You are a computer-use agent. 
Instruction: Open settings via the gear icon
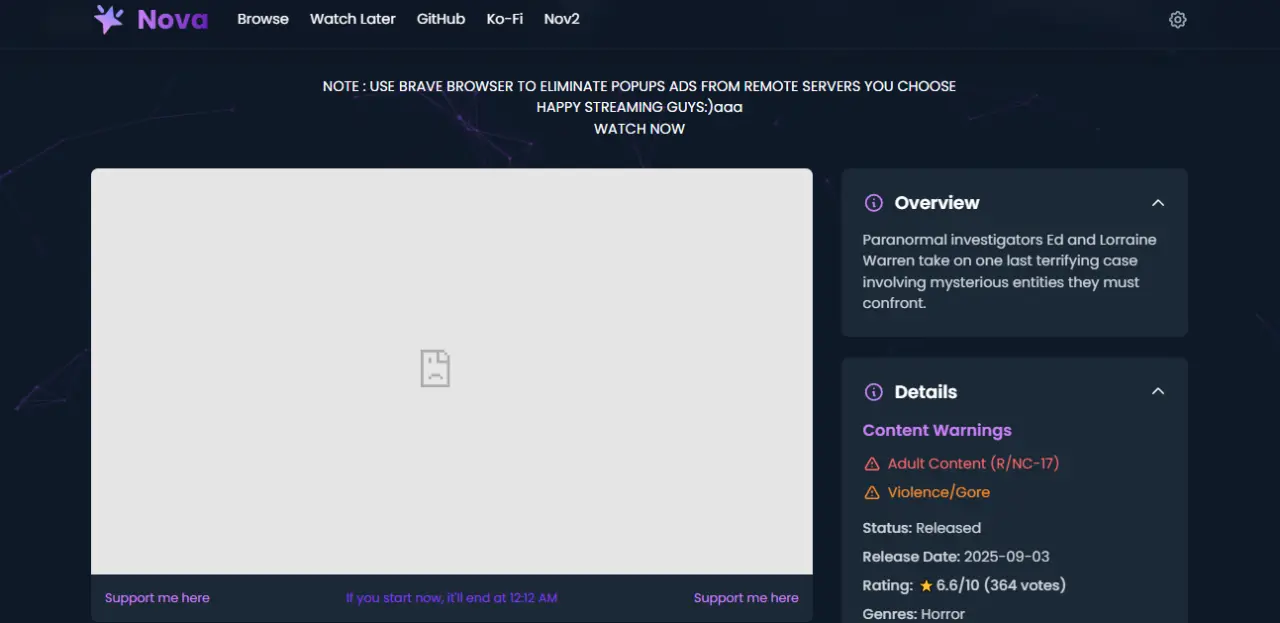(1178, 20)
